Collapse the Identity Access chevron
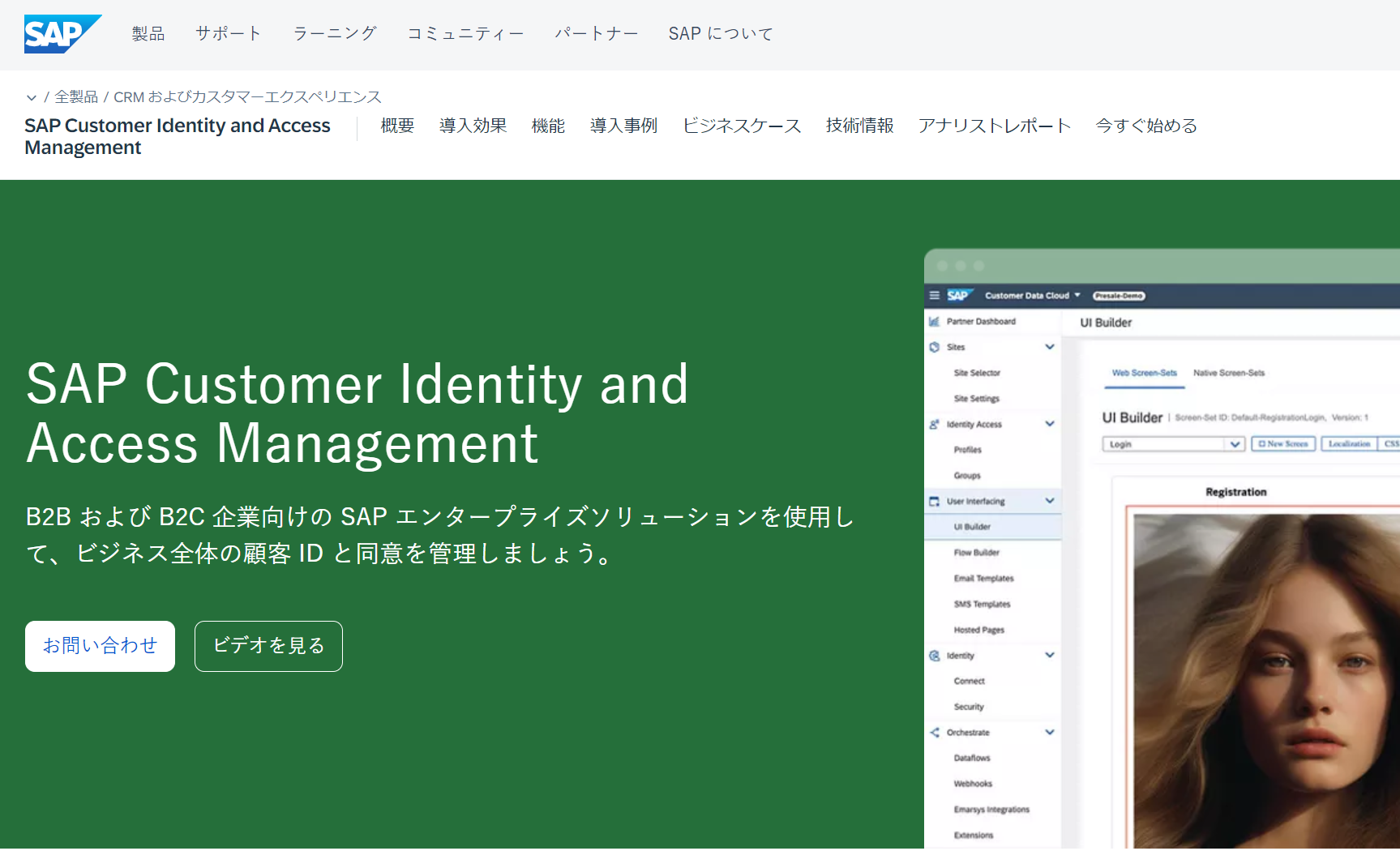Screen dimensions: 1400x851 [x=1050, y=424]
